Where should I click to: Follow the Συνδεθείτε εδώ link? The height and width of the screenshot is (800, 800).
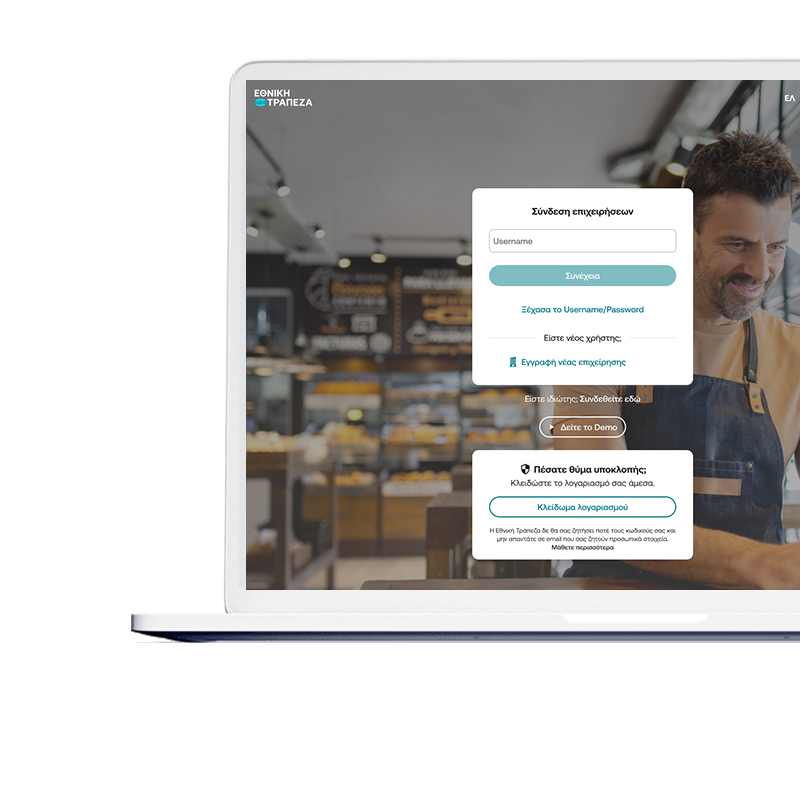(x=610, y=399)
